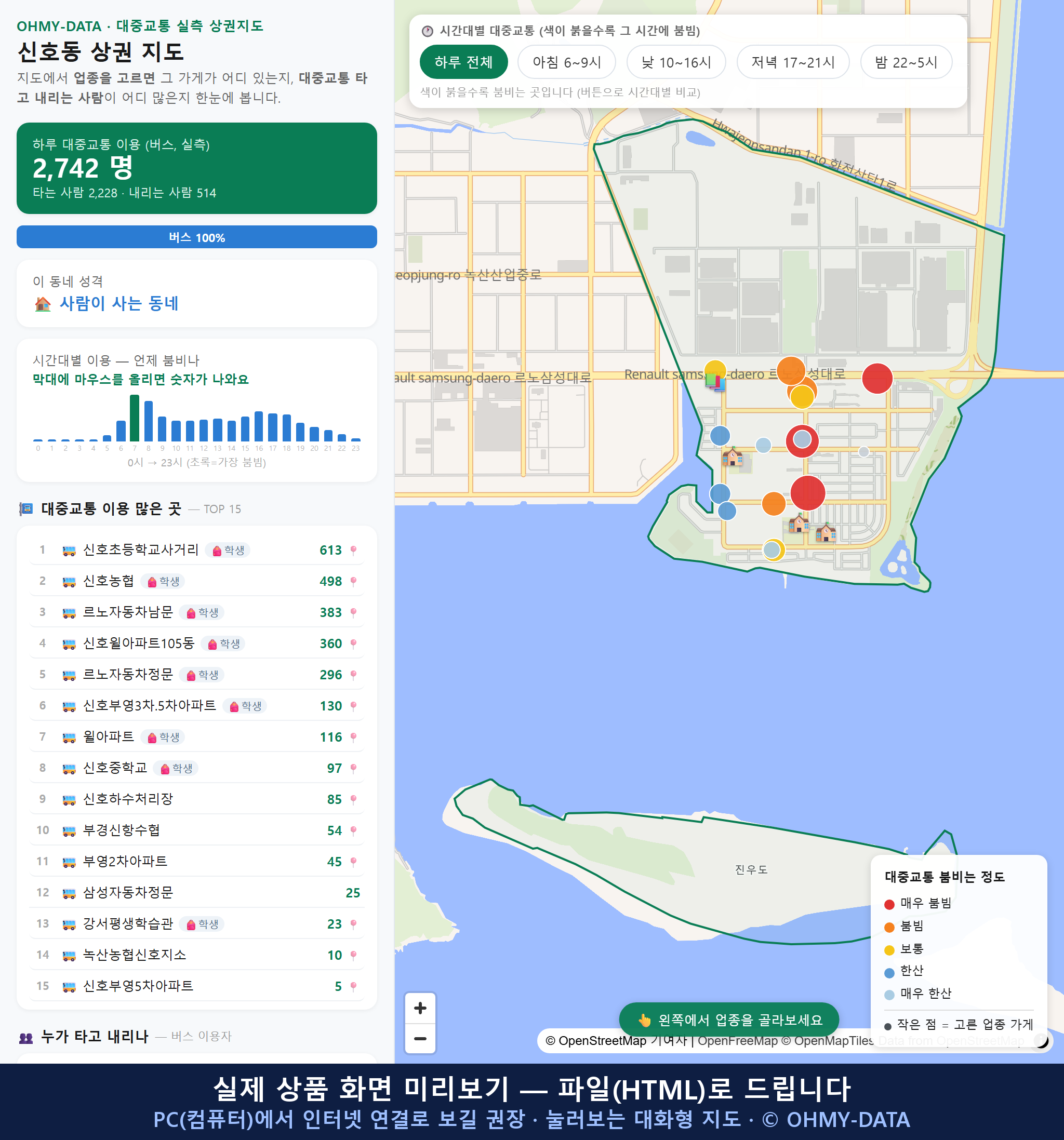Locate 강서평생학습관 using its pin icon
Screen dimensions: 1064x1140
click(353, 924)
